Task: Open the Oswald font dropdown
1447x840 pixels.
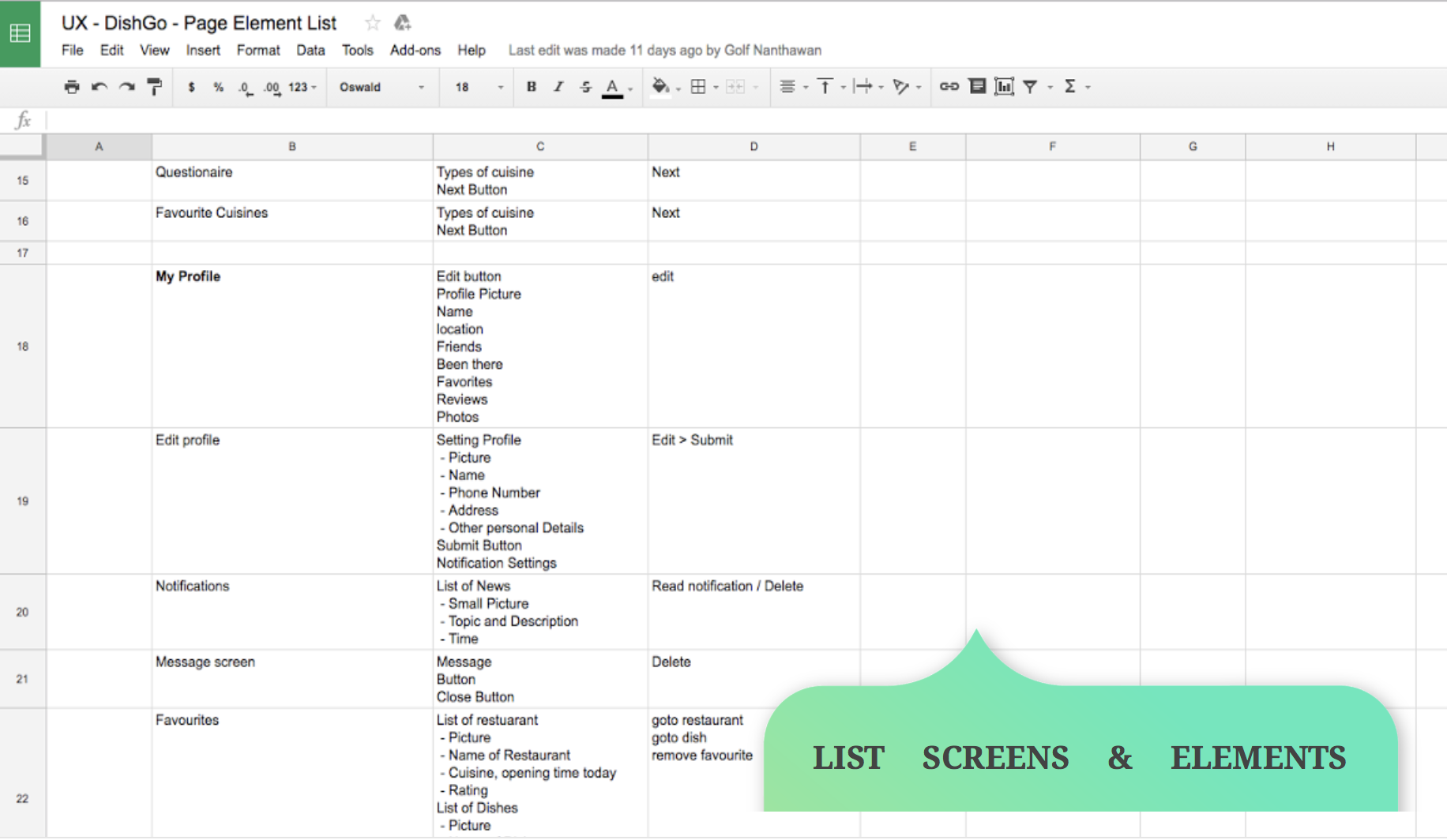Action: 382,87
